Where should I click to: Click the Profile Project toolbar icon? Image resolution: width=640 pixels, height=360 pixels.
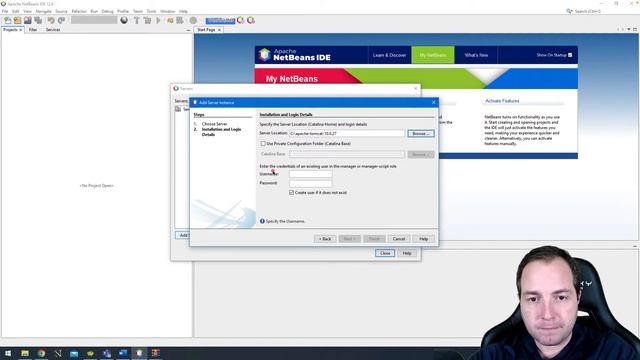[x=180, y=20]
